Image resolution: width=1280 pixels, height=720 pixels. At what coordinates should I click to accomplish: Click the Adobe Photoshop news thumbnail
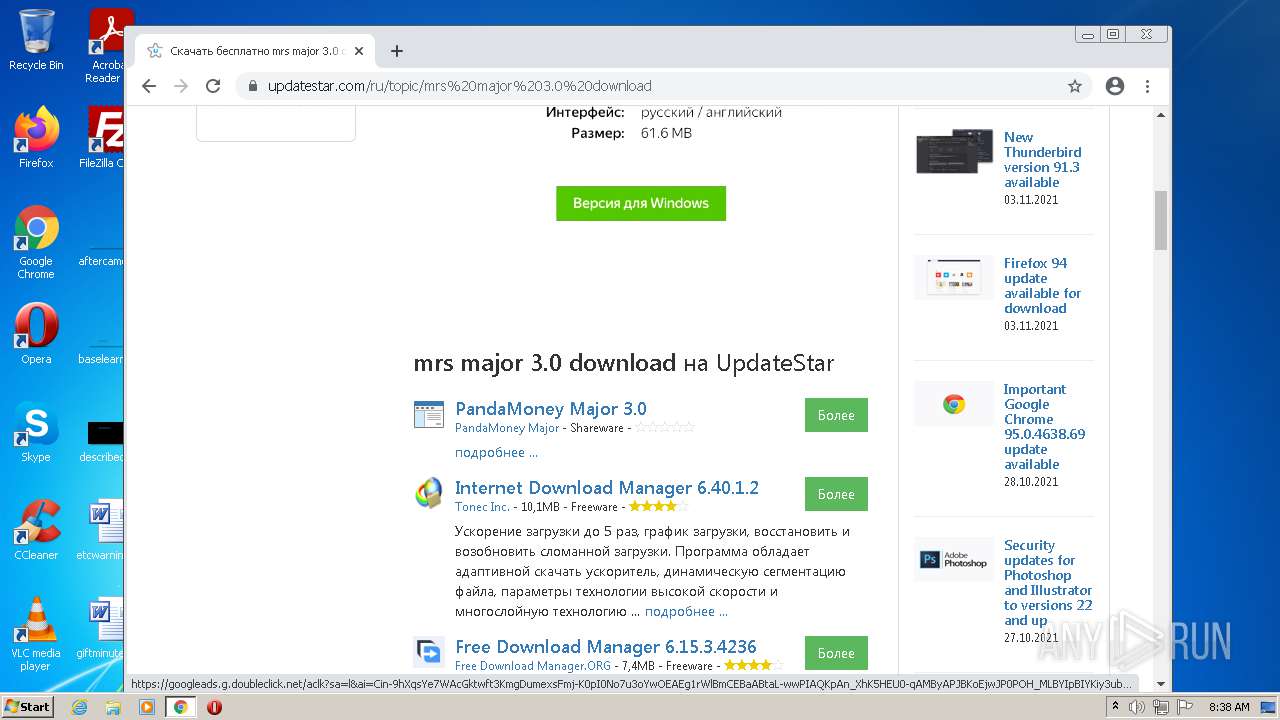pyautogui.click(x=954, y=560)
